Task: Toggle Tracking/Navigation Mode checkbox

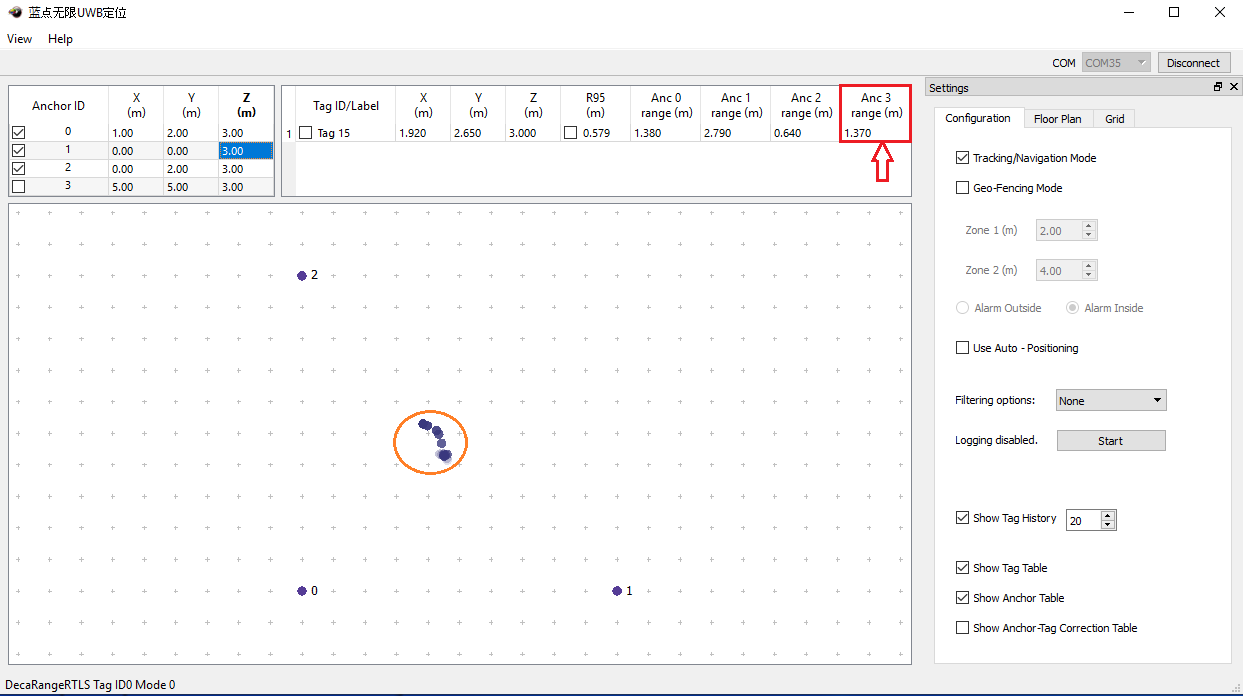Action: pyautogui.click(x=962, y=158)
